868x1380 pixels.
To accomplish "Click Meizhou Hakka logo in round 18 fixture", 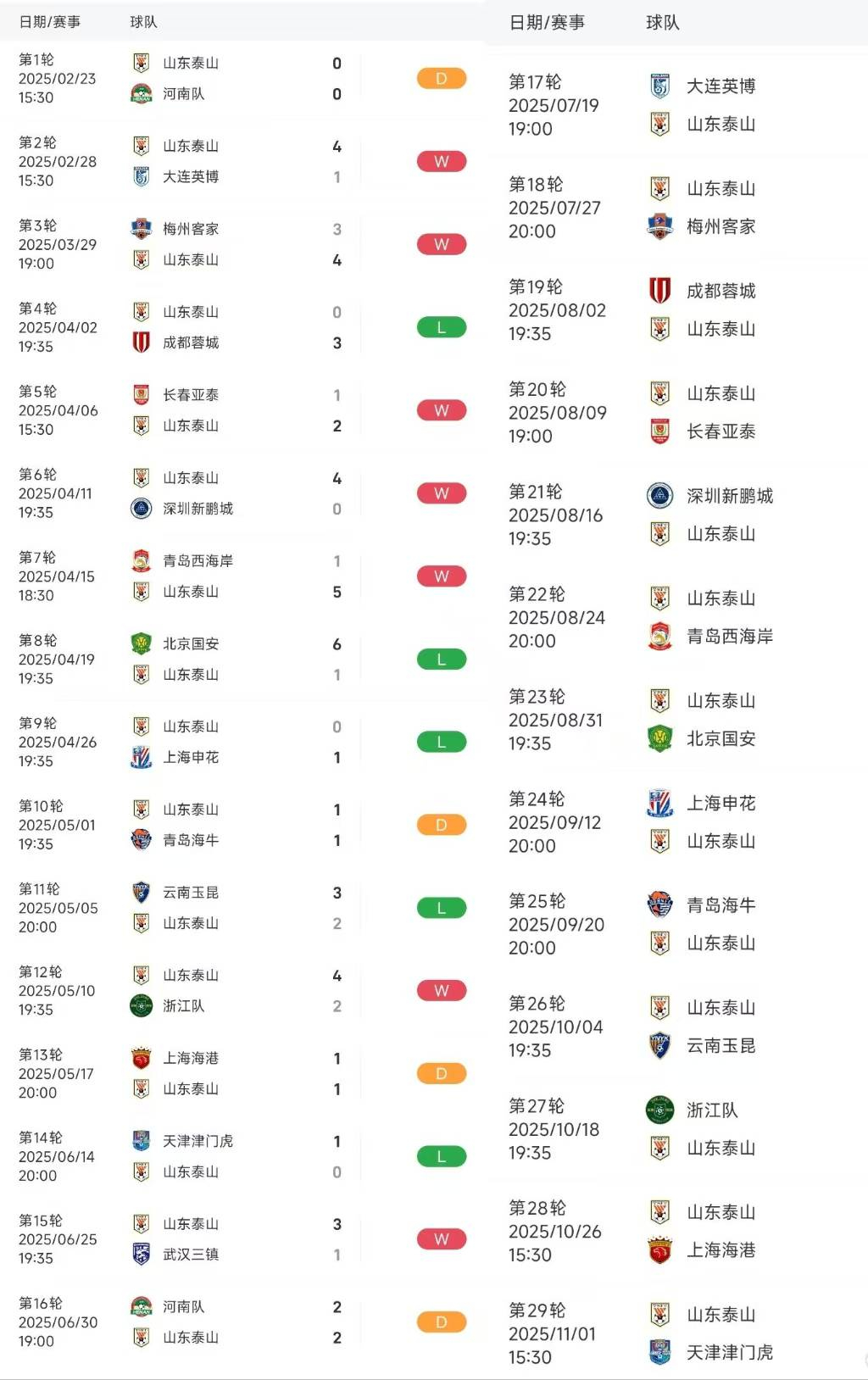I will pyautogui.click(x=659, y=226).
